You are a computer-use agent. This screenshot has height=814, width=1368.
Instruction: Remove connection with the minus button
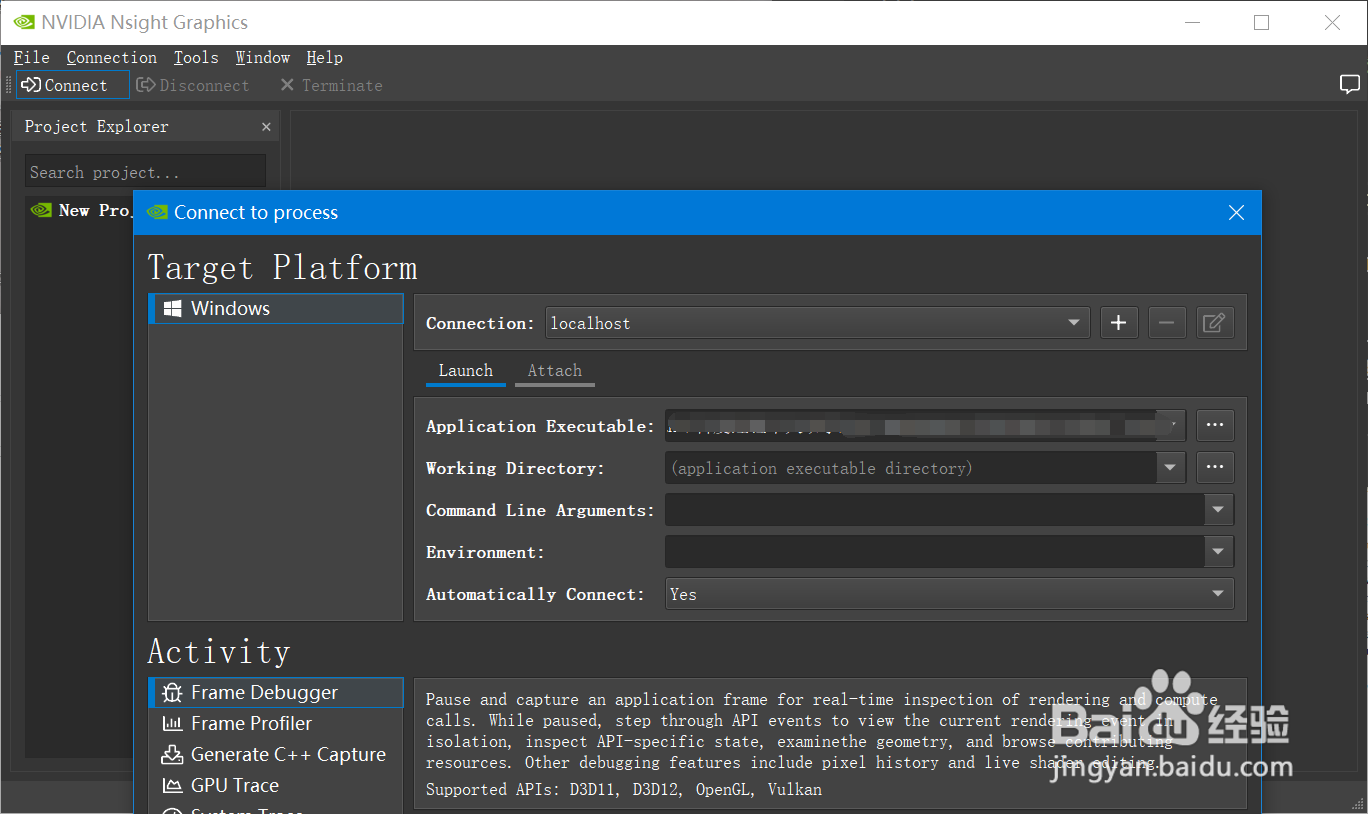tap(1167, 323)
